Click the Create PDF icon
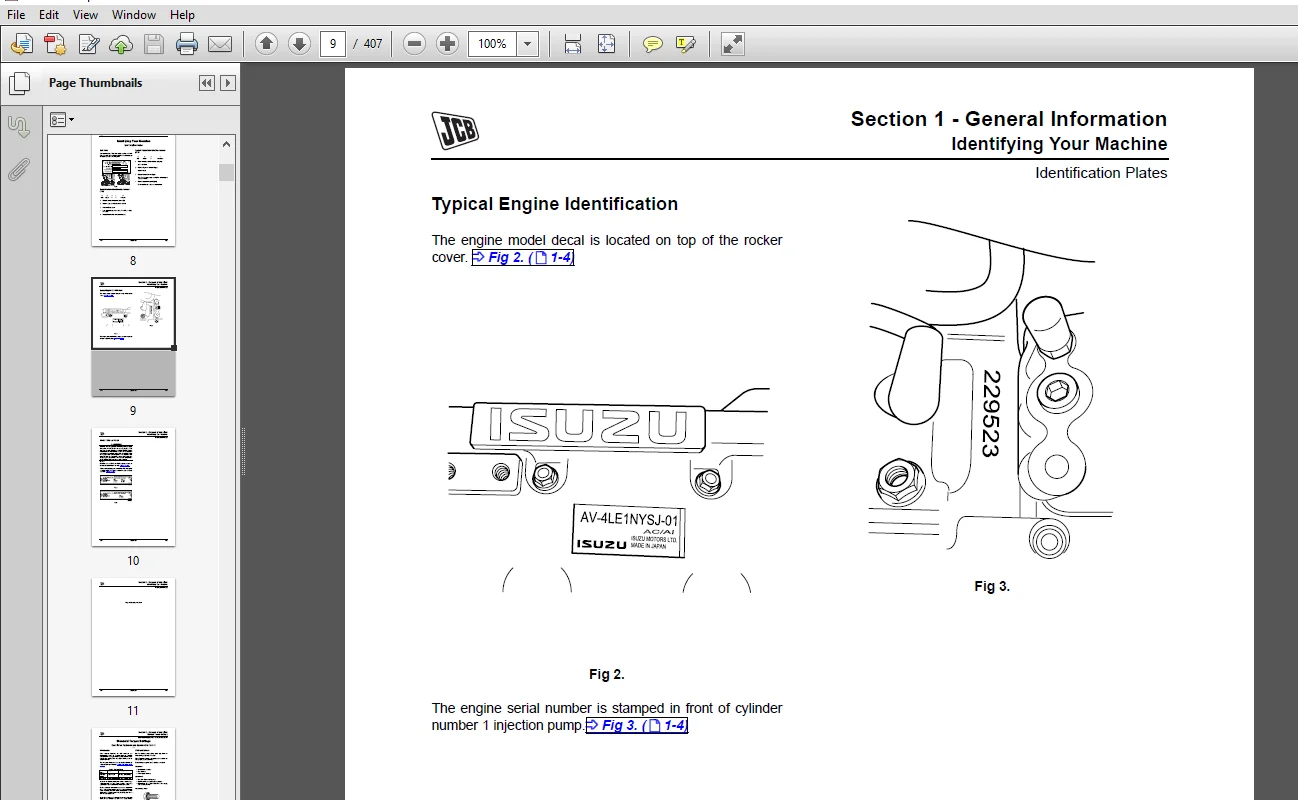 [x=55, y=44]
